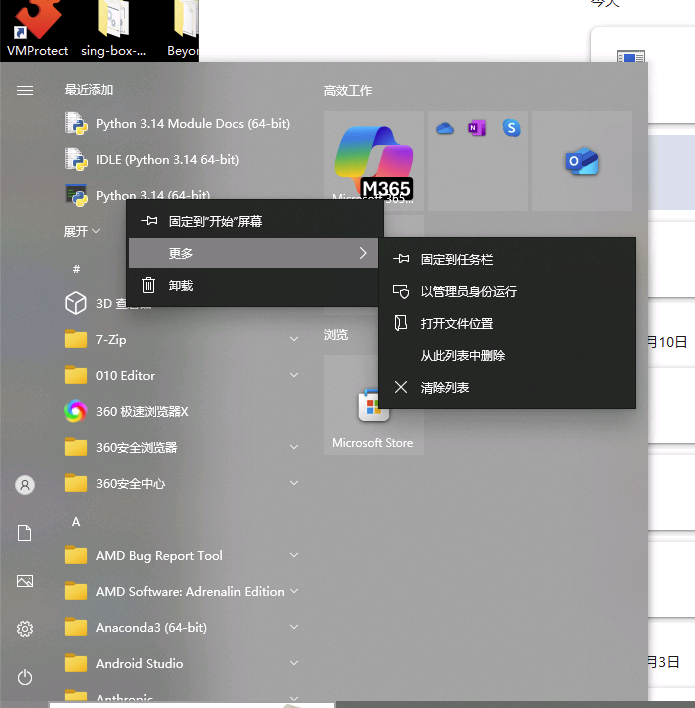Open 360安全中心 folder label

click(131, 484)
